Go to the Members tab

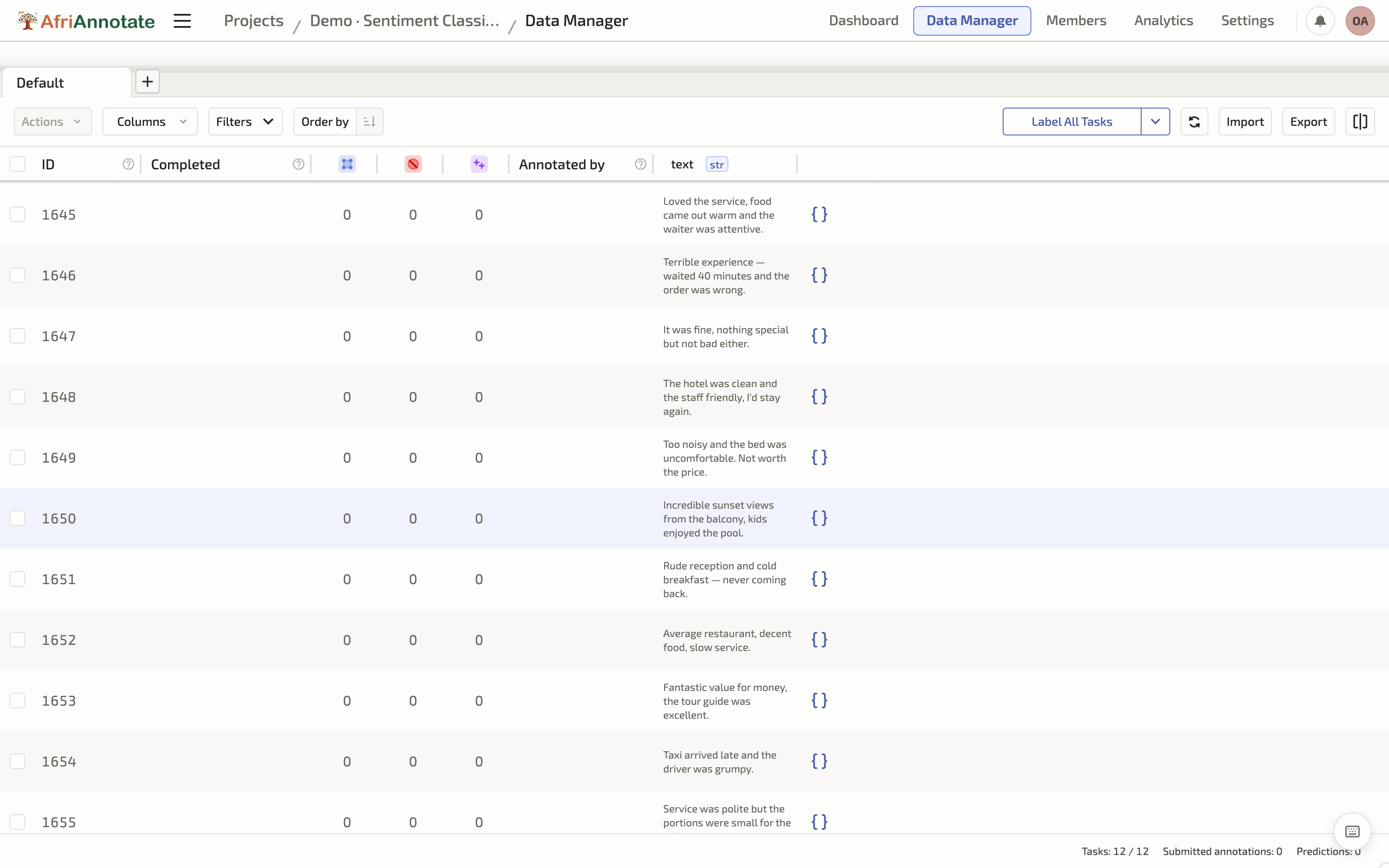pyautogui.click(x=1076, y=21)
